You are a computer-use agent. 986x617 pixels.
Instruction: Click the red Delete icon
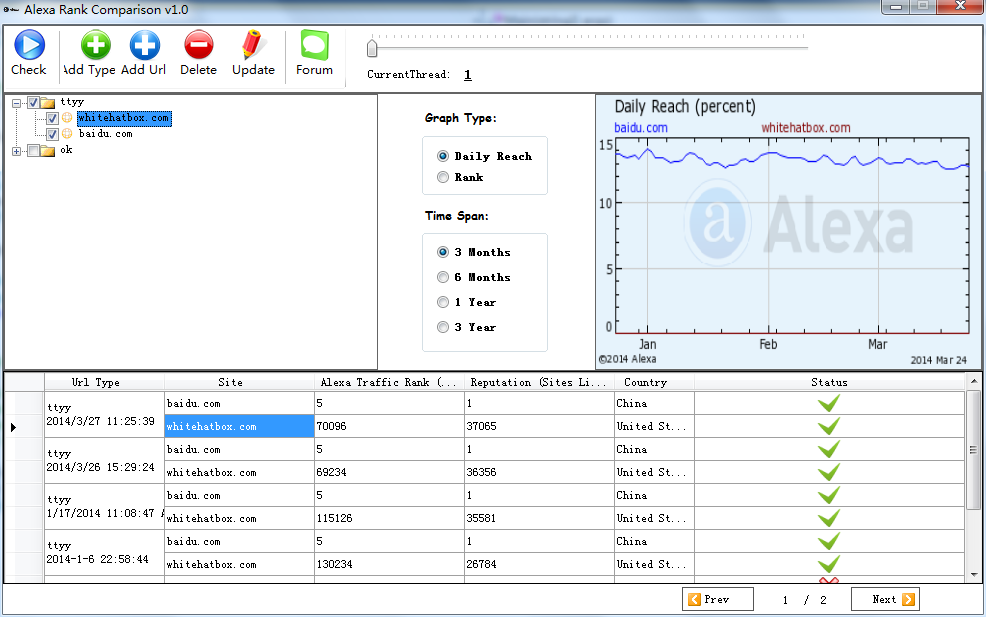click(198, 45)
